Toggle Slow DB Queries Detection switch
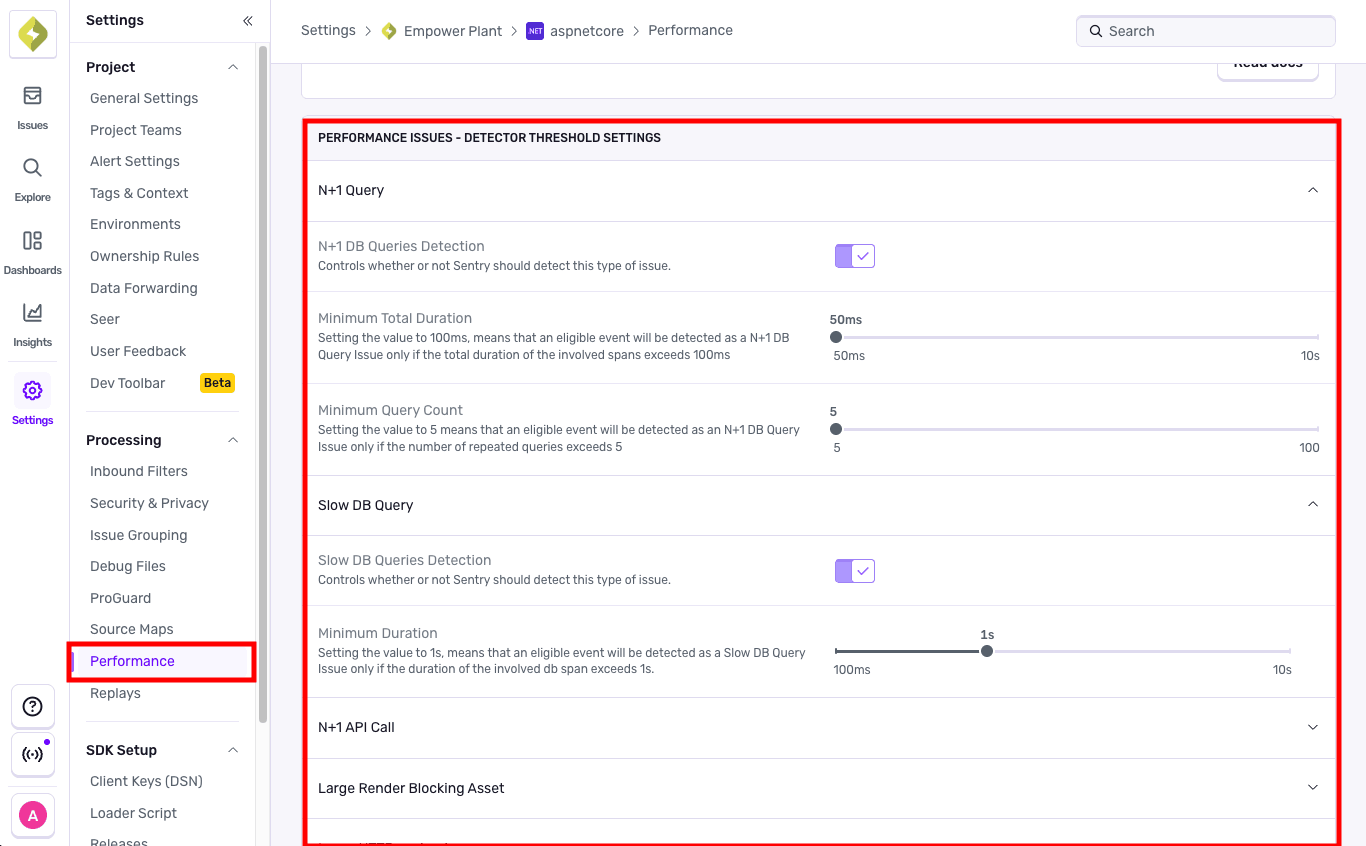 point(855,570)
